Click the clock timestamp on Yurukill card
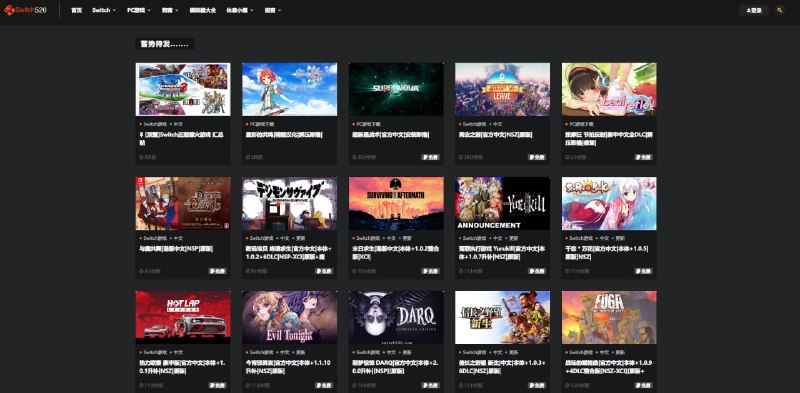The image size is (800, 393). 470,272
